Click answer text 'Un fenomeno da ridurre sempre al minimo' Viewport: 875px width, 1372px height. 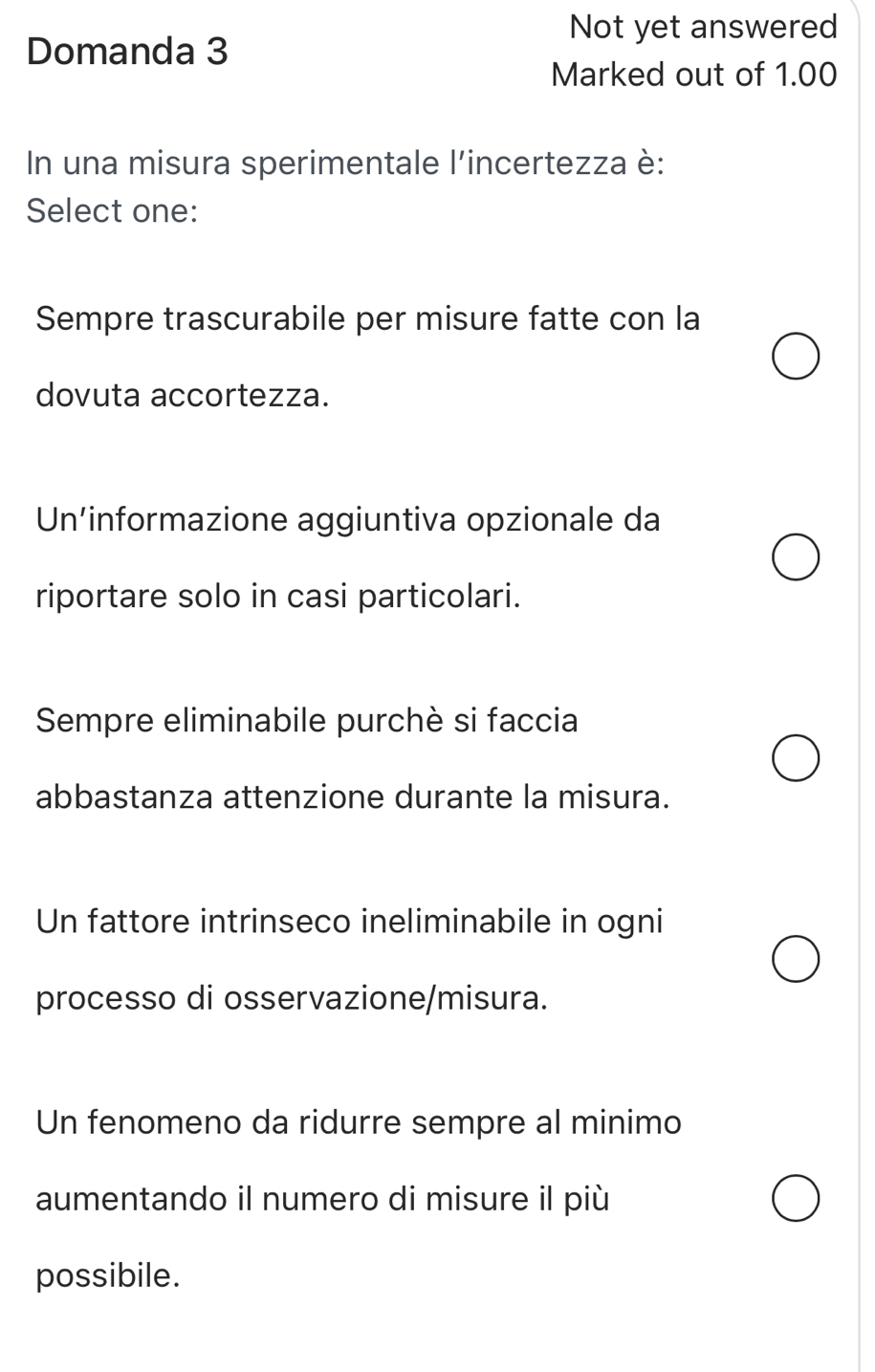pos(359,1122)
